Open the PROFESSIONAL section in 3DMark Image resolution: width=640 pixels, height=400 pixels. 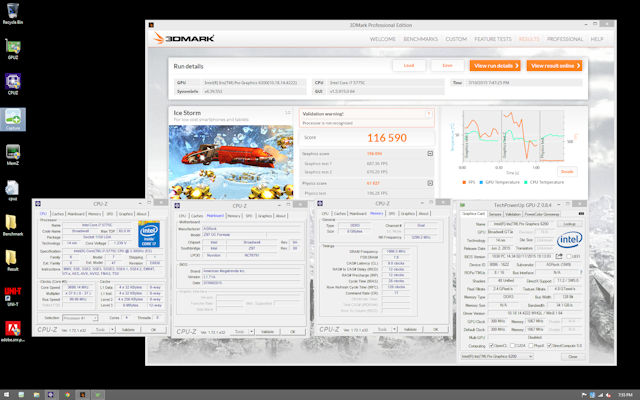pos(565,39)
